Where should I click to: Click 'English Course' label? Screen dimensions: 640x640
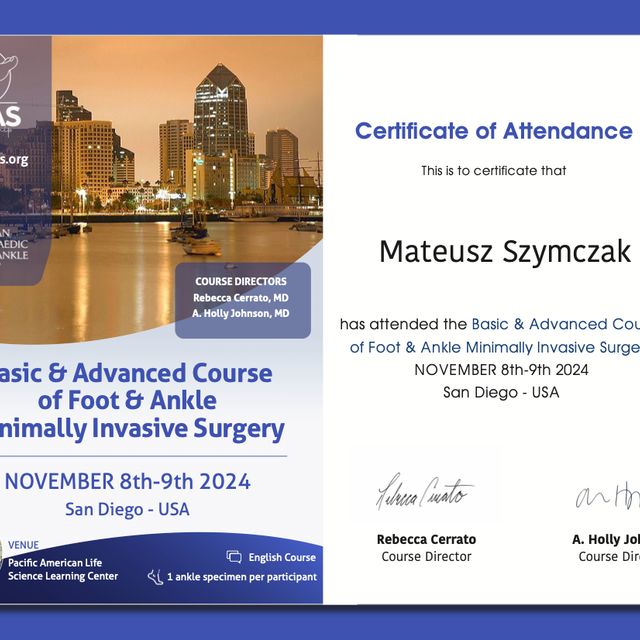(282, 557)
